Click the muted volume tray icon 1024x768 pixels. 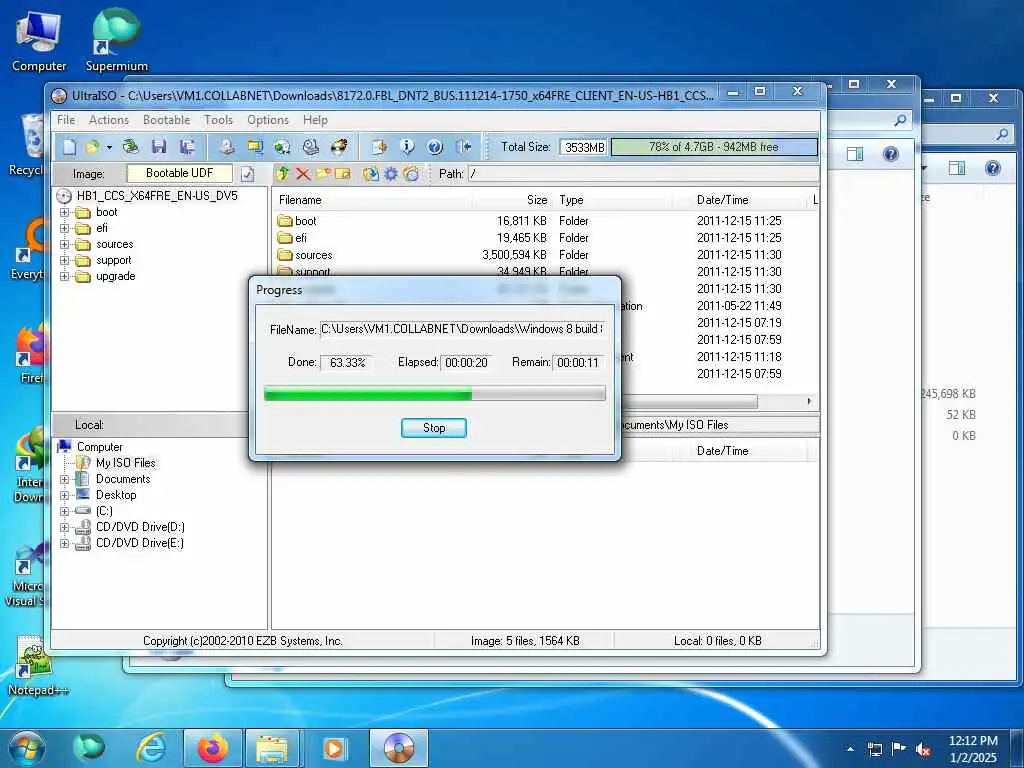923,750
